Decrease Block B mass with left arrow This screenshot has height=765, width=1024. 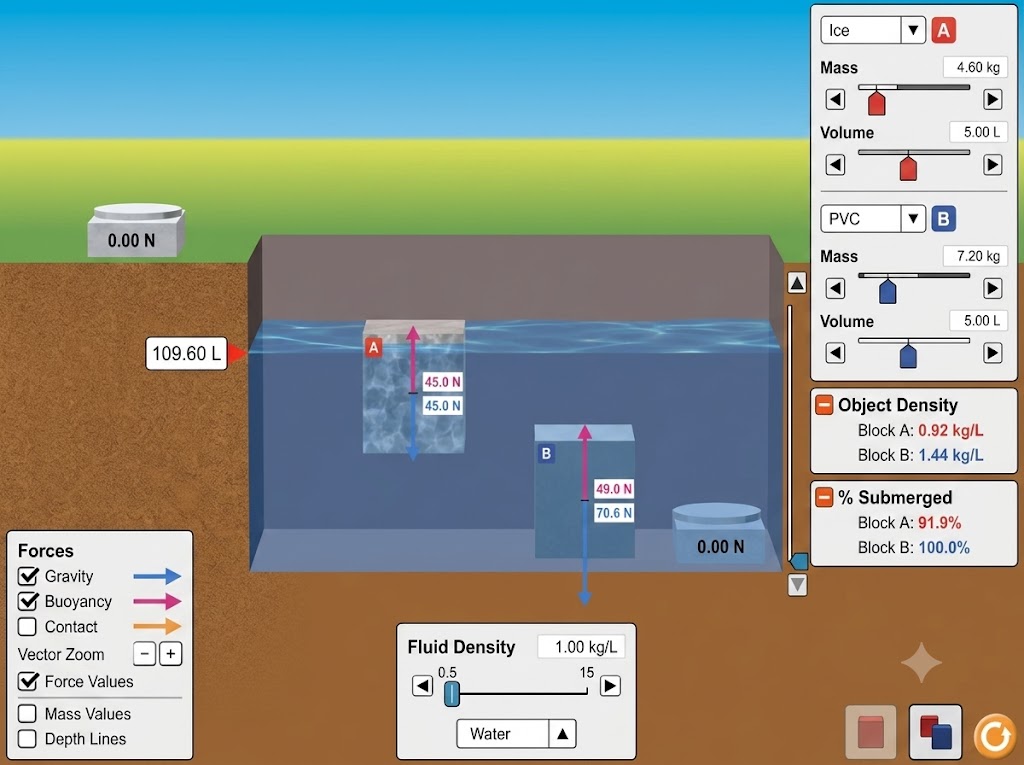(835, 288)
